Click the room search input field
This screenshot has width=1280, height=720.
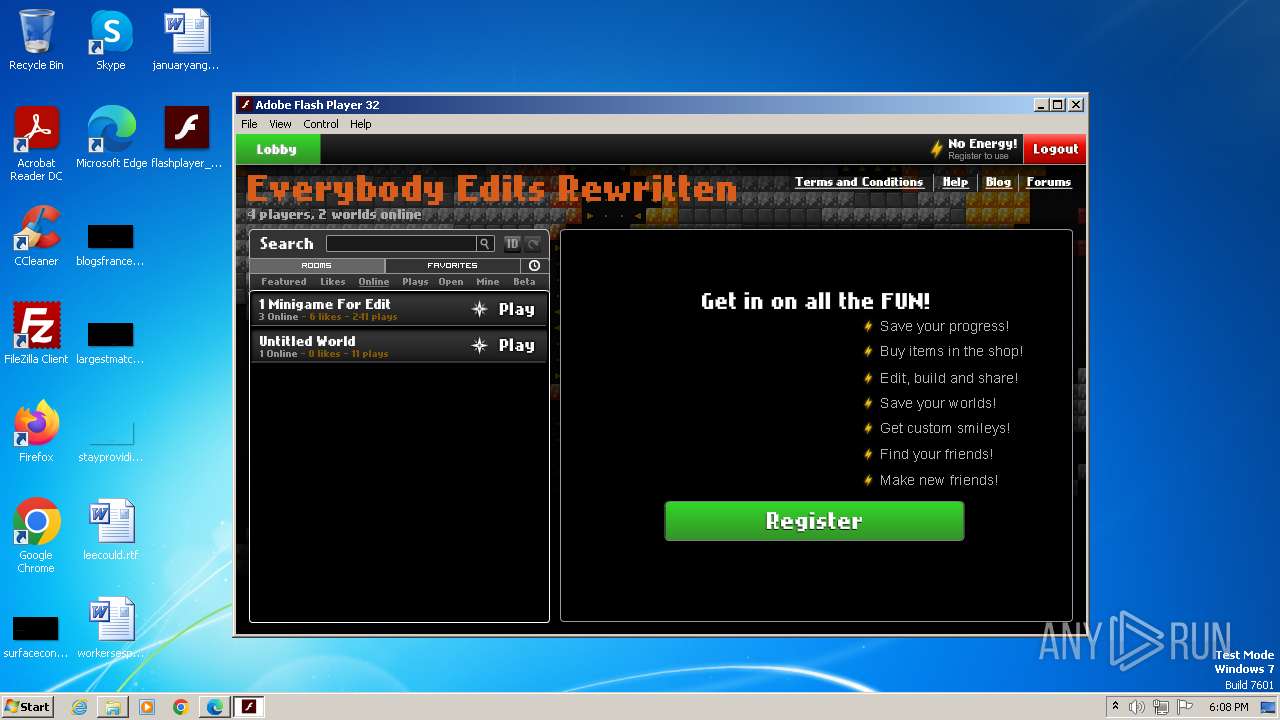pos(401,244)
